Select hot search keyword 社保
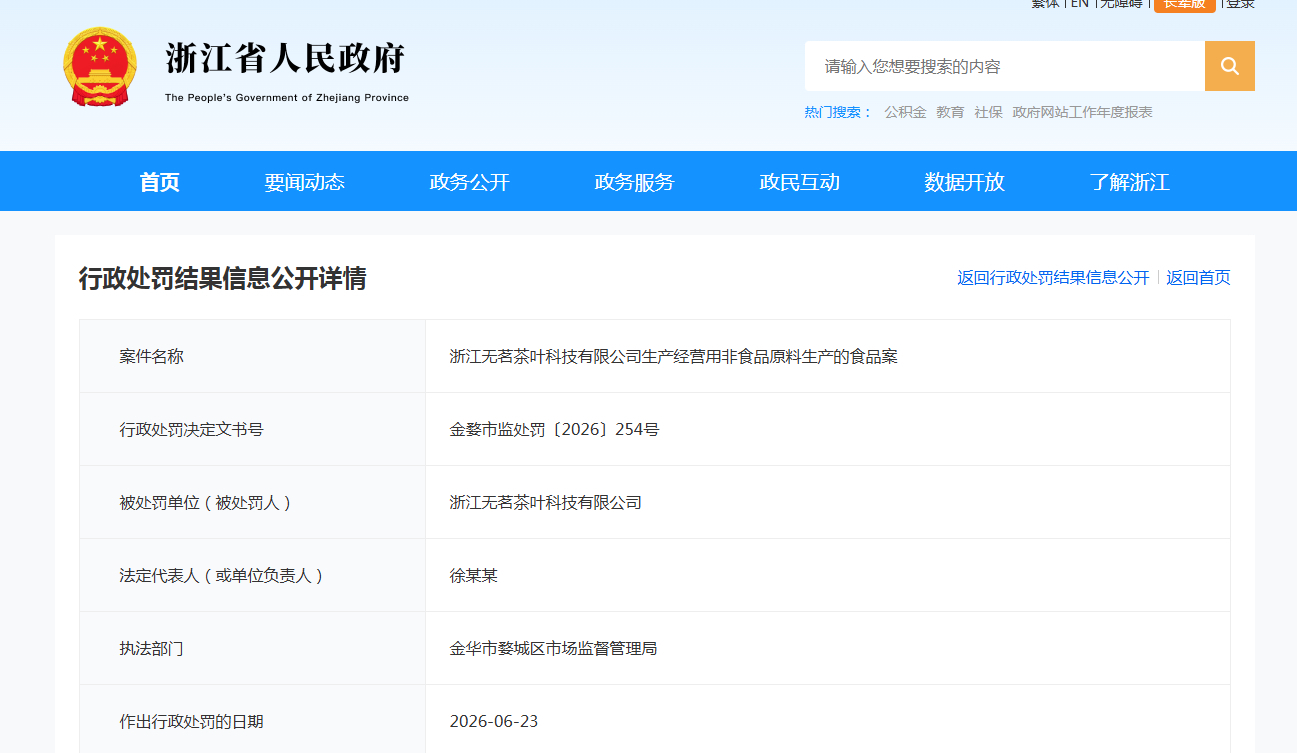The image size is (1297, 753). [x=988, y=112]
